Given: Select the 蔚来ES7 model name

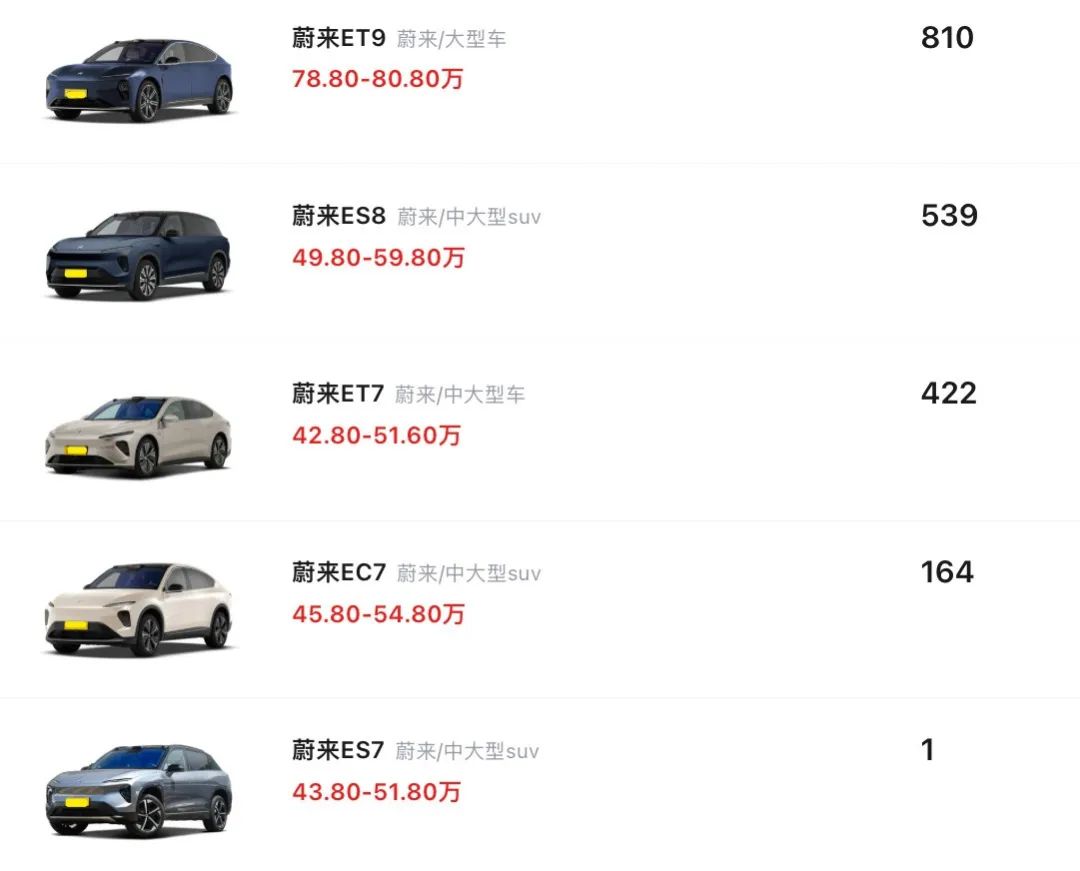Looking at the screenshot, I should [x=338, y=749].
